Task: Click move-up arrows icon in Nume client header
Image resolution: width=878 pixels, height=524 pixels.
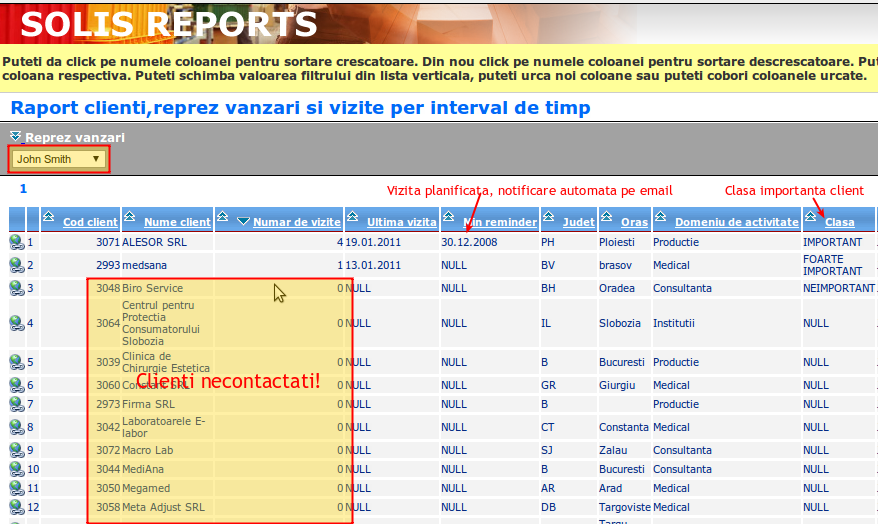Action: [129, 216]
